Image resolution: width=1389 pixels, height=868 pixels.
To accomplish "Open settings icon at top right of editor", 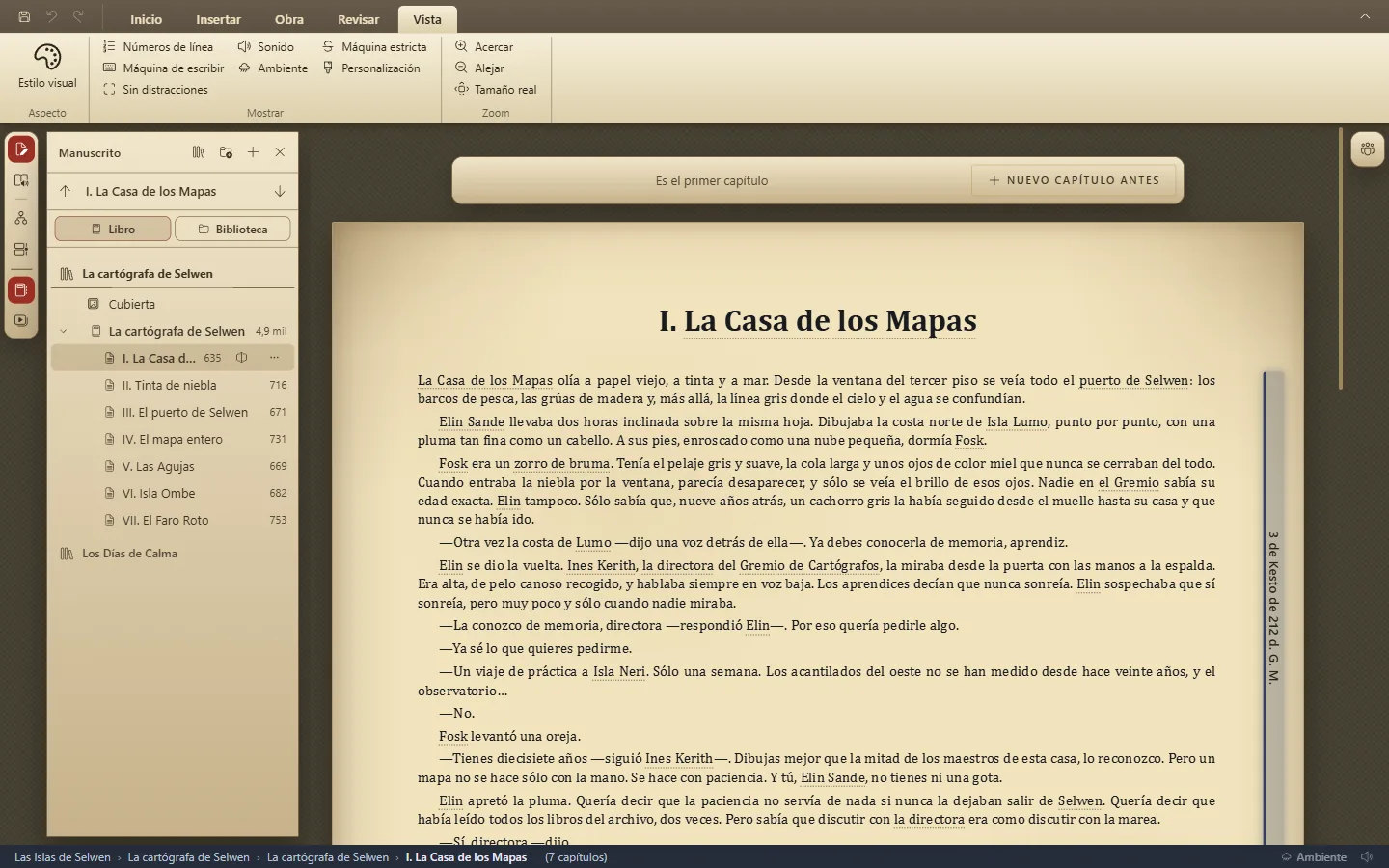I will tap(1367, 149).
